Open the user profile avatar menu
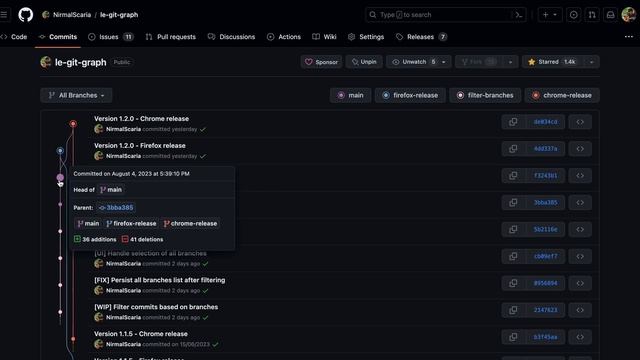 [629, 15]
